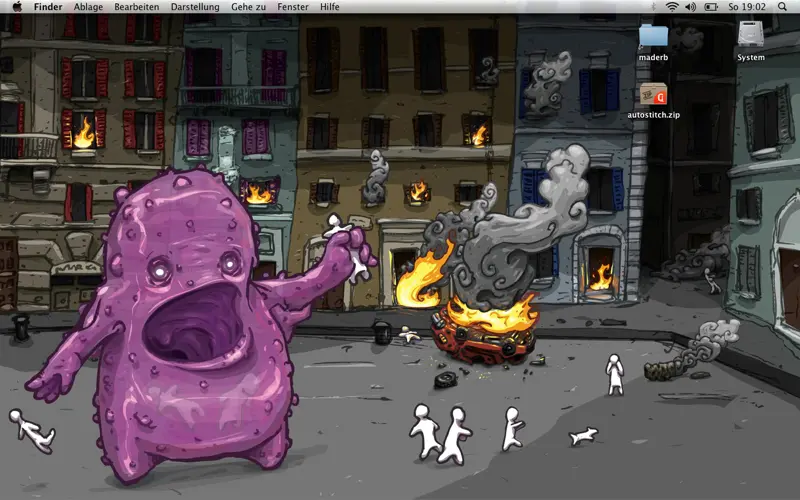
Task: Expand the Darstellung menu
Action: click(x=195, y=7)
